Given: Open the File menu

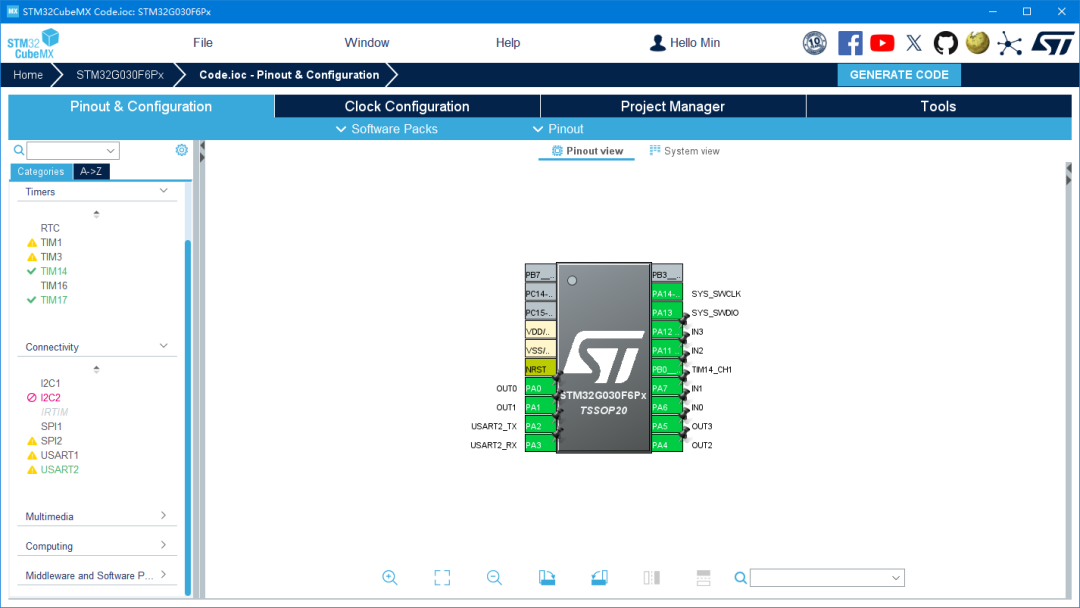Looking at the screenshot, I should (202, 43).
